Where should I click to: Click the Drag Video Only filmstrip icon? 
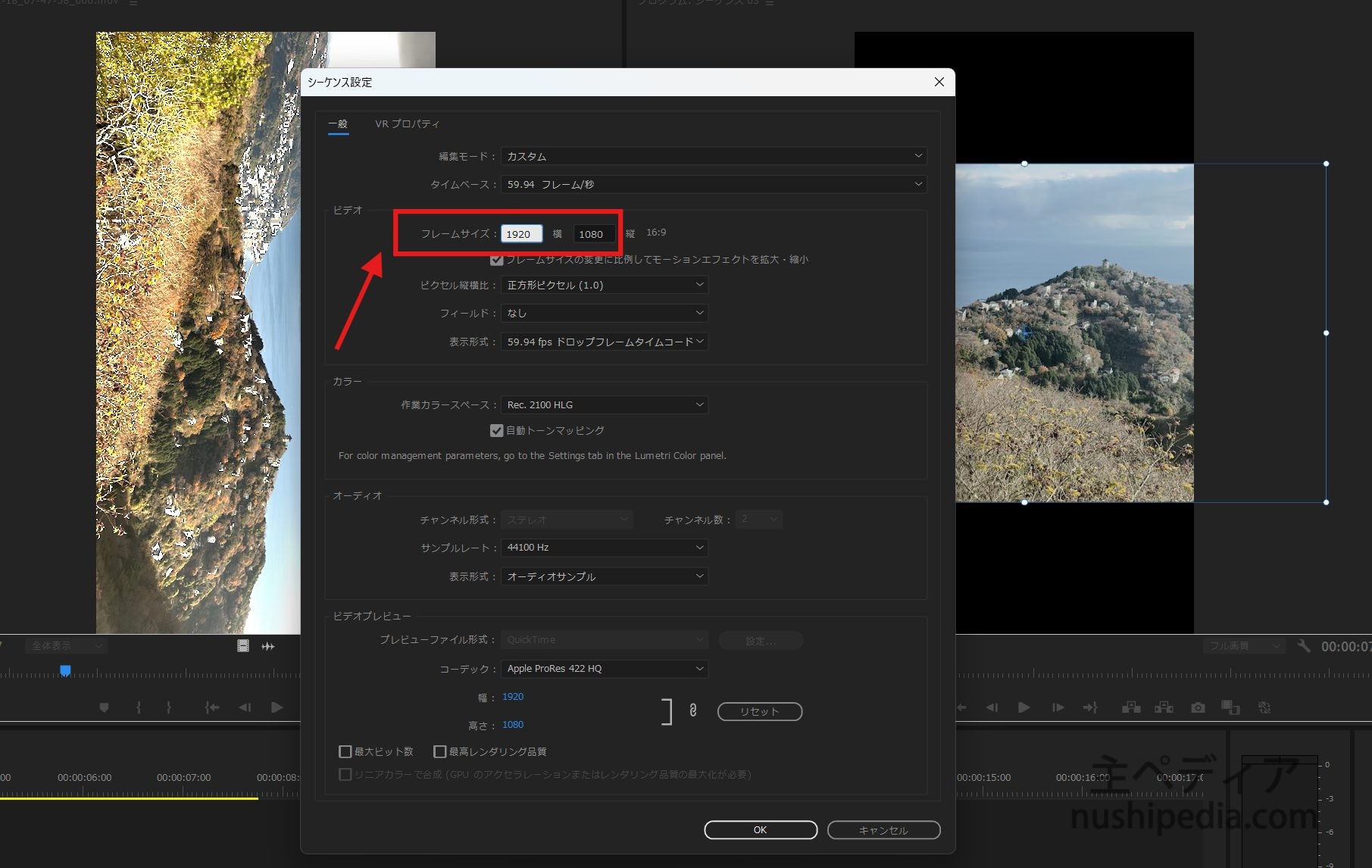coord(243,646)
